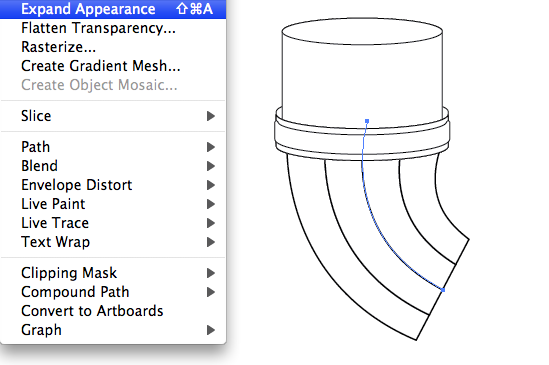Open the Live Paint submenu
This screenshot has width=549, height=365.
point(113,204)
